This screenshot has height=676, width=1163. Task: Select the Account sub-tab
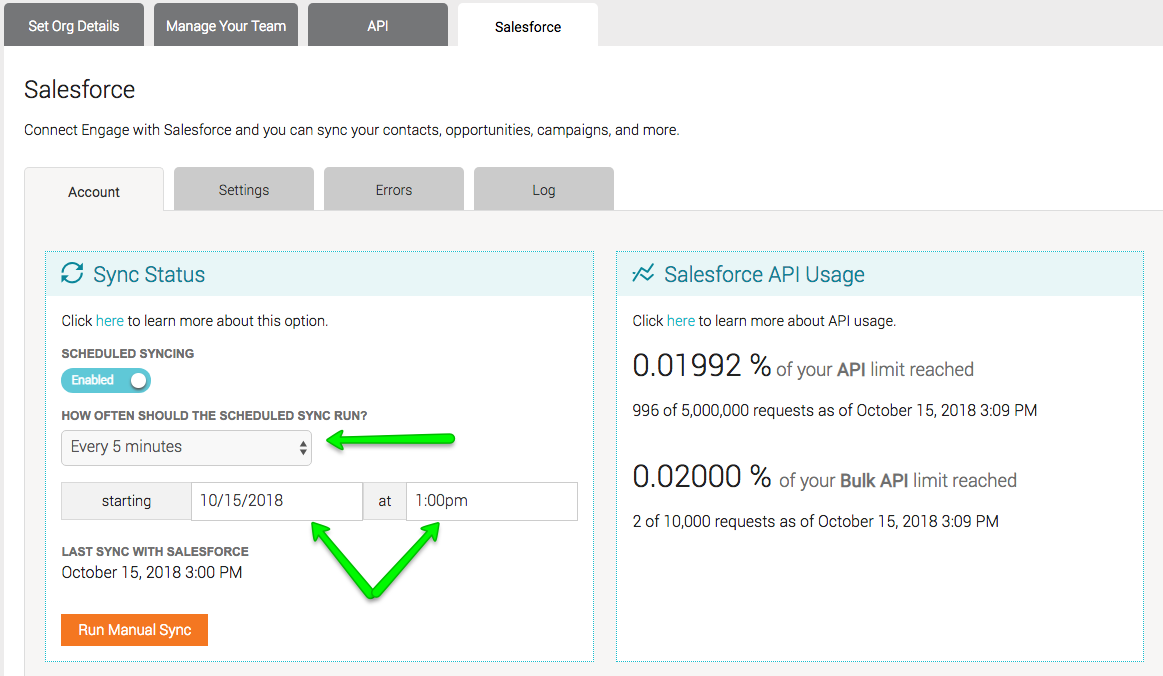coord(93,191)
